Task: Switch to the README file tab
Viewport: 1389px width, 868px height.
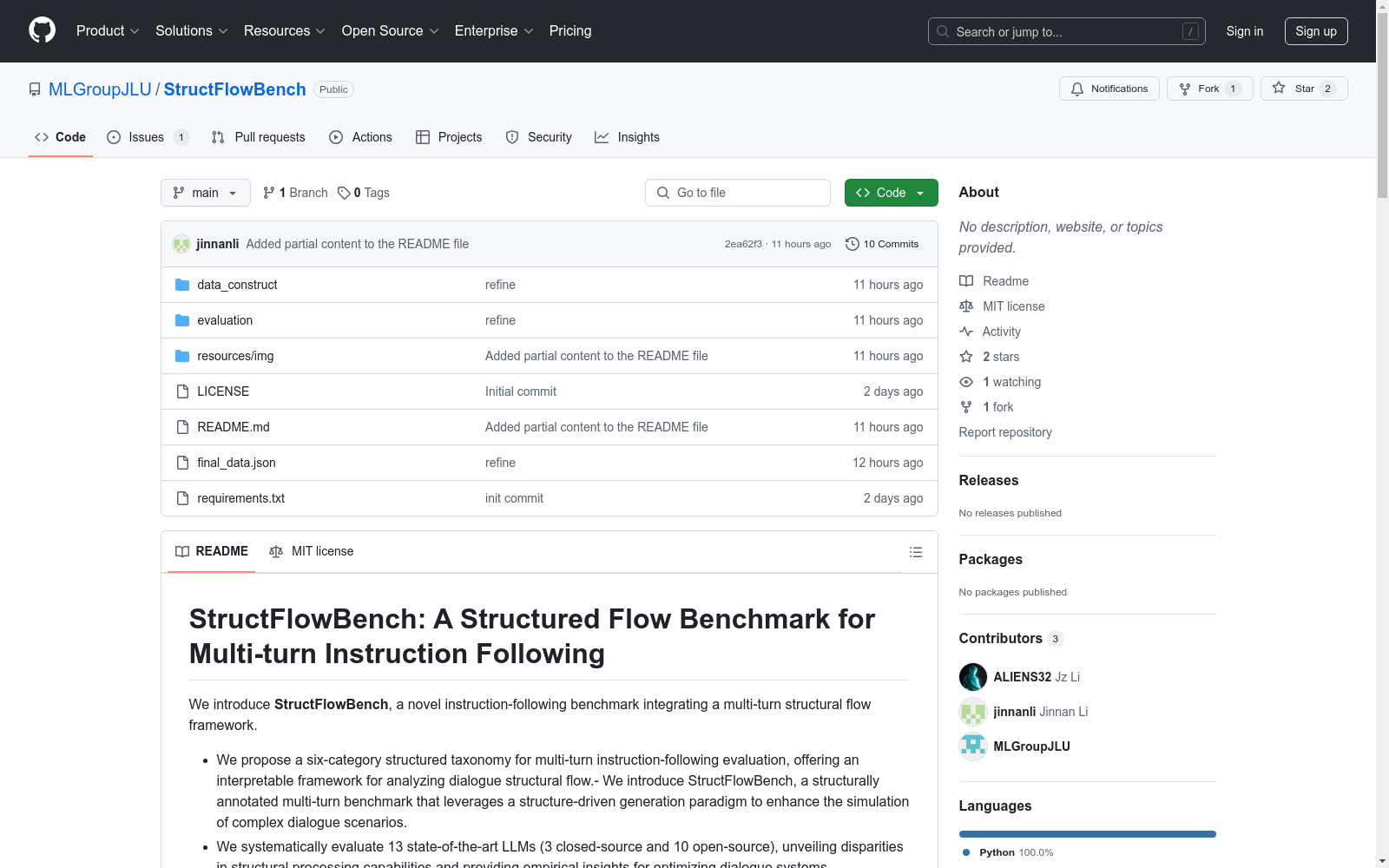Action: pos(212,552)
